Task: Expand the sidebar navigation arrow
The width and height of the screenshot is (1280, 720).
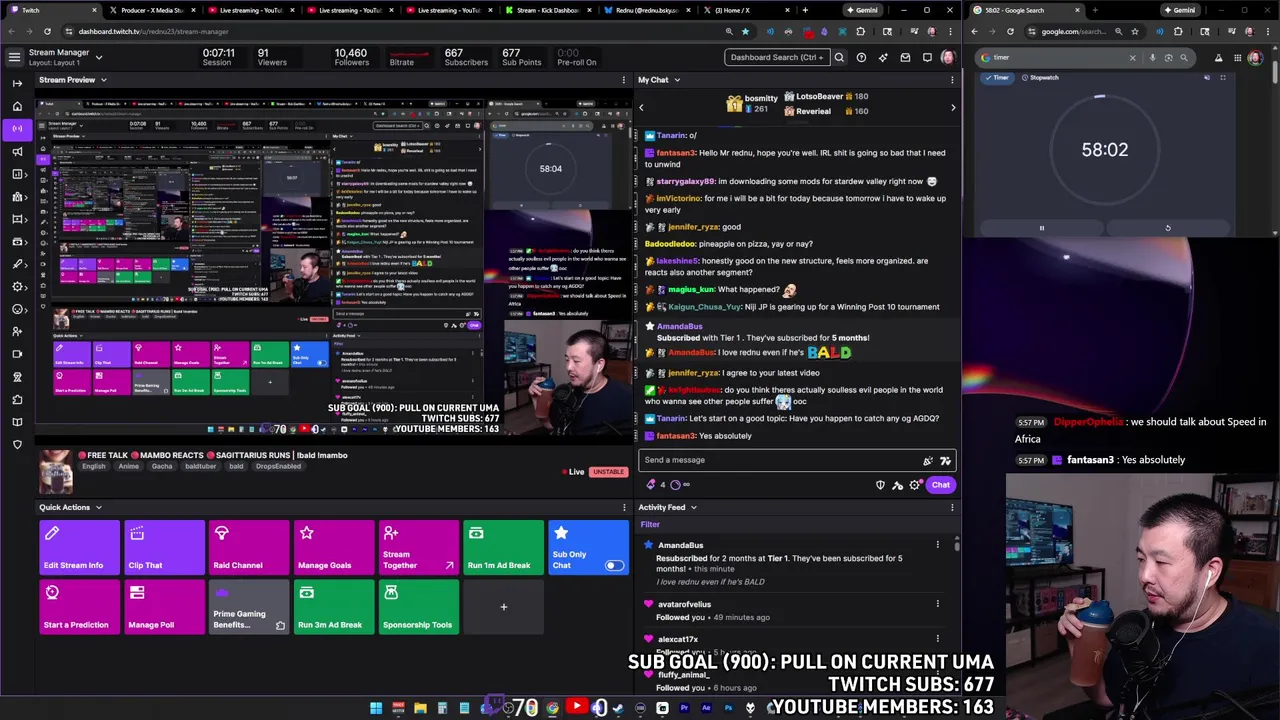Action: (17, 83)
